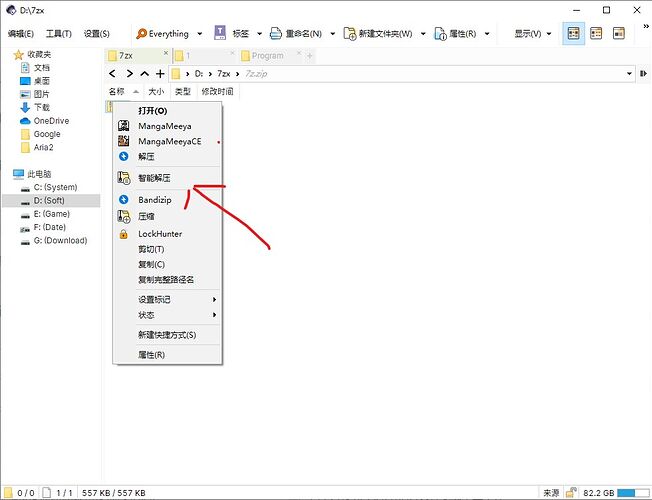The image size is (652, 500).
Task: Toggle the first highlighted layout view icon
Action: [573, 33]
